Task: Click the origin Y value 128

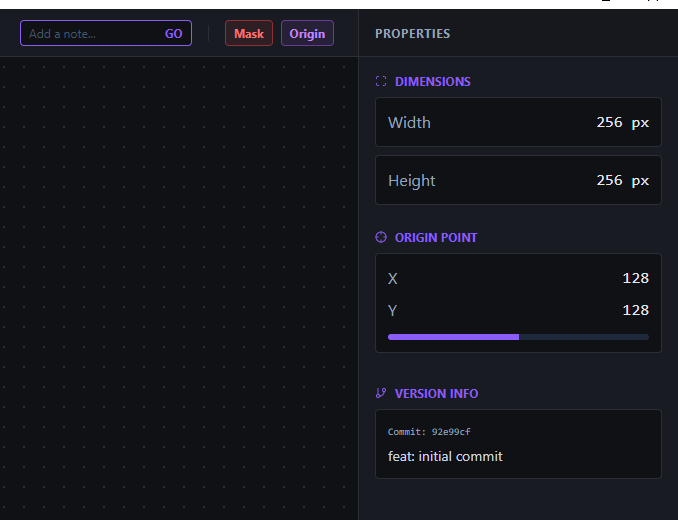Action: pyautogui.click(x=635, y=311)
